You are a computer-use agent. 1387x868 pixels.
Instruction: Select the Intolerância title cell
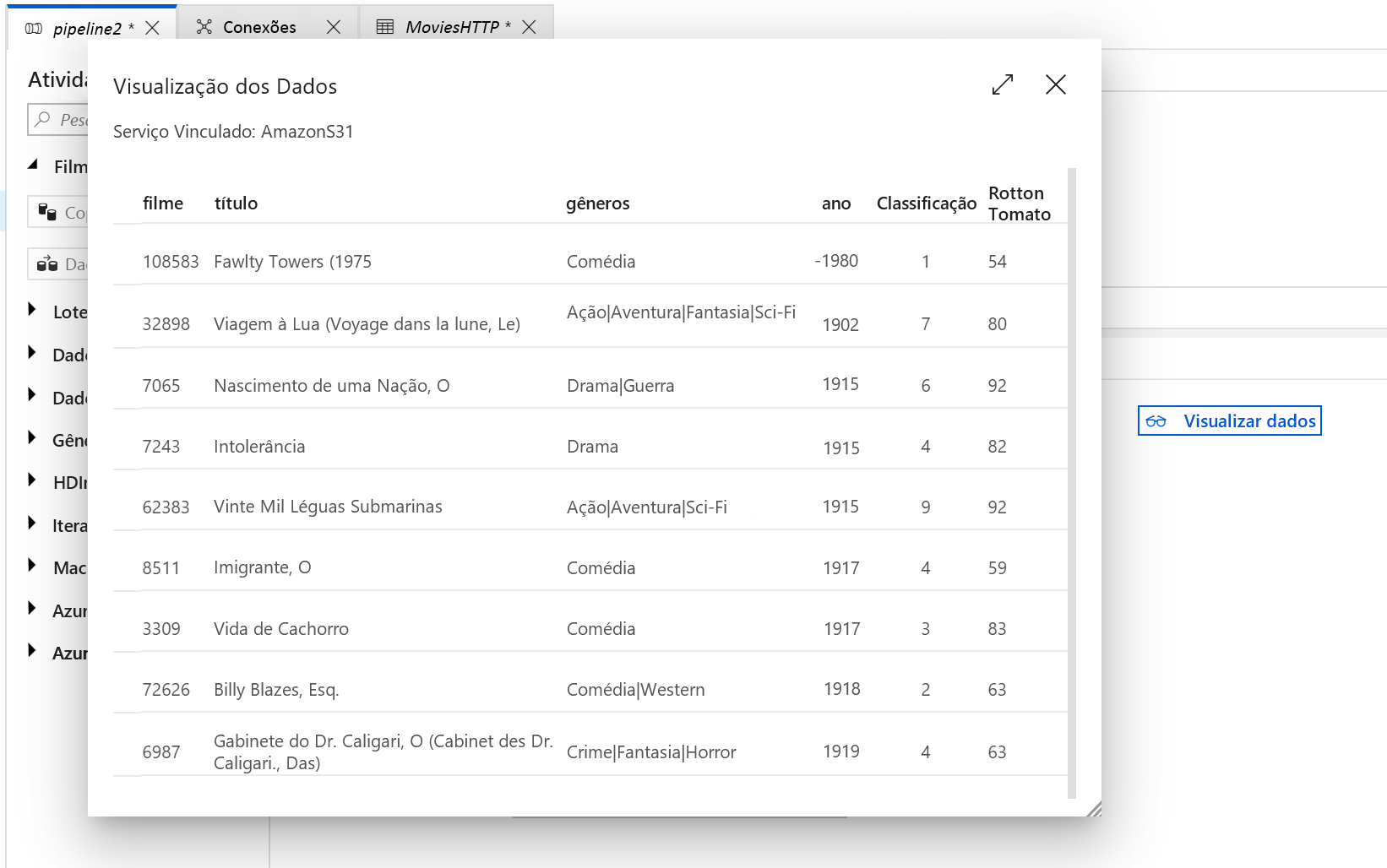pyautogui.click(x=259, y=447)
